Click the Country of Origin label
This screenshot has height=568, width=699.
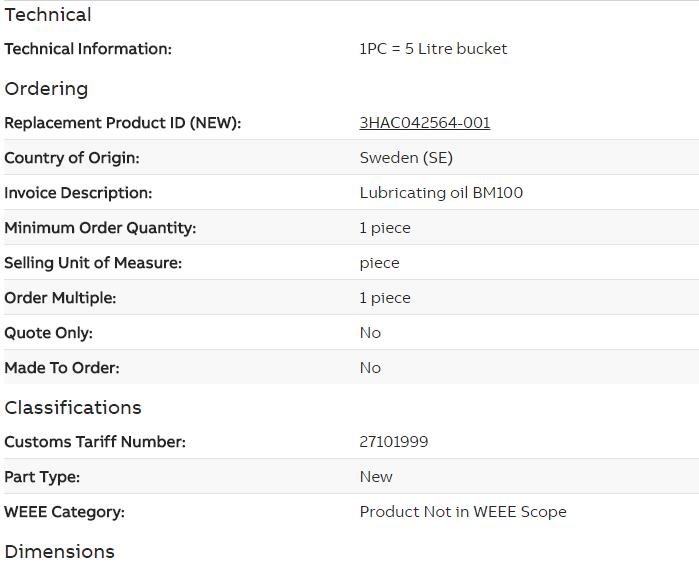tap(72, 158)
